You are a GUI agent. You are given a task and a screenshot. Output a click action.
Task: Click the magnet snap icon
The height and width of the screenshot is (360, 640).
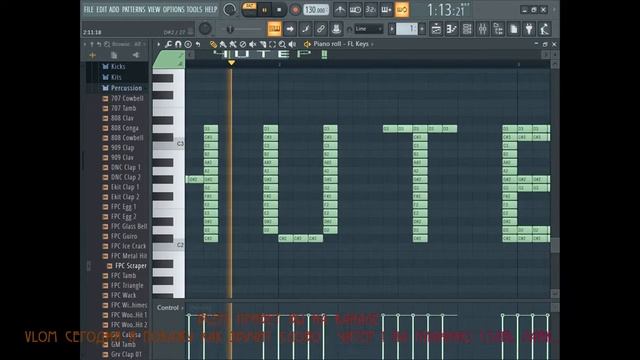(x=178, y=44)
